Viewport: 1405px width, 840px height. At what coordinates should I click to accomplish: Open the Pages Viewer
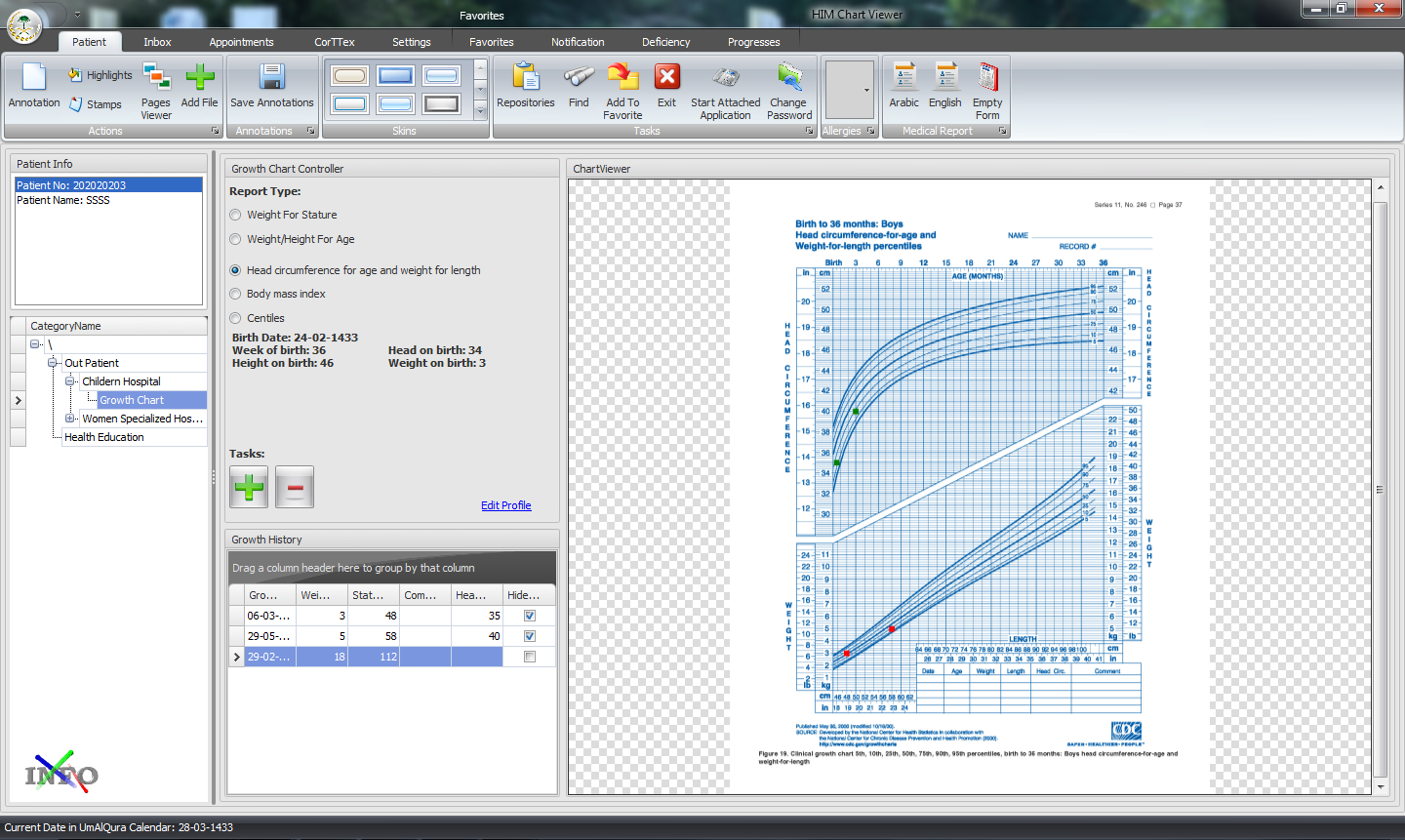156,79
